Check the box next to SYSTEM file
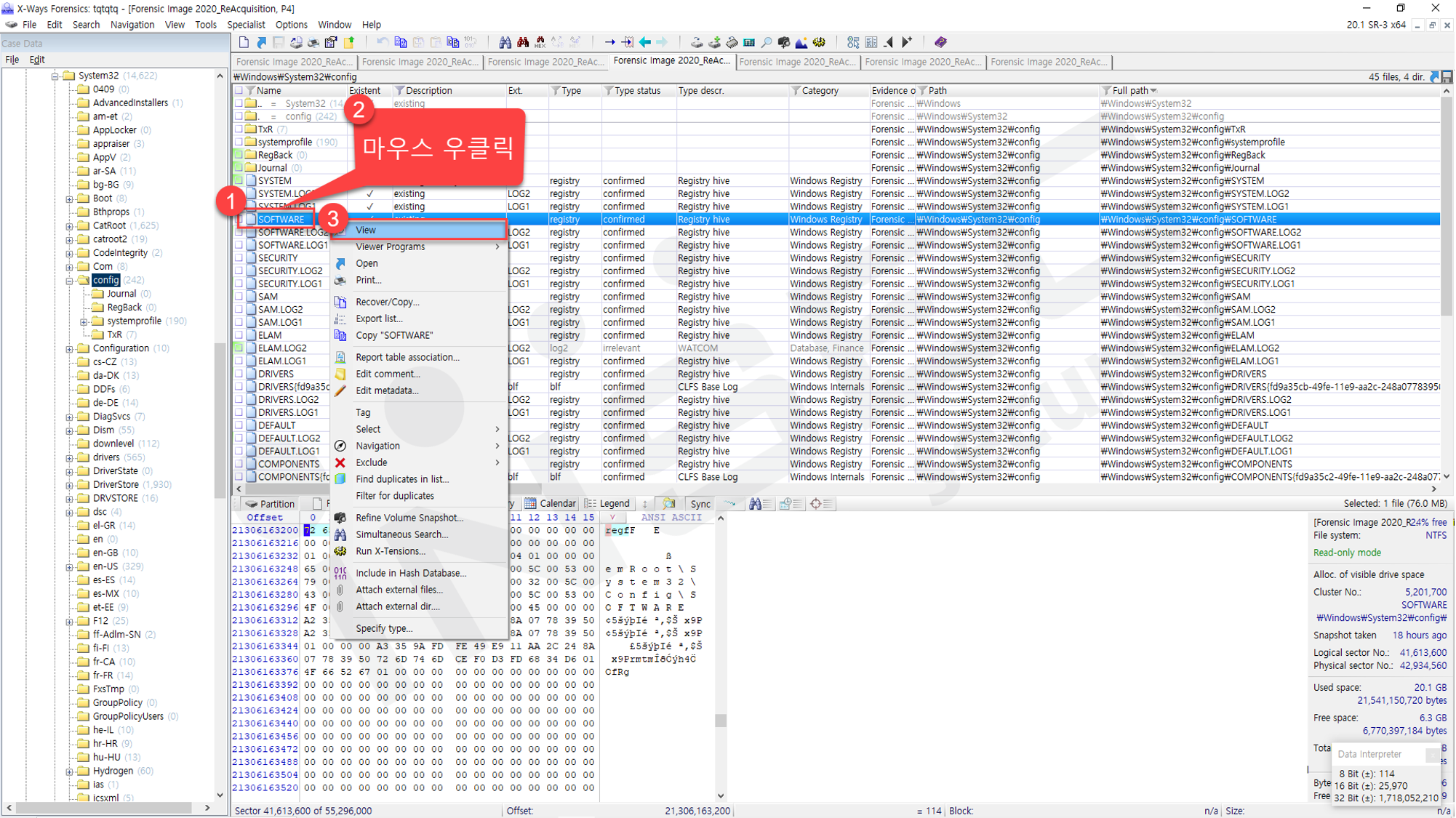Viewport: 1456px width, 818px height. pyautogui.click(x=239, y=180)
